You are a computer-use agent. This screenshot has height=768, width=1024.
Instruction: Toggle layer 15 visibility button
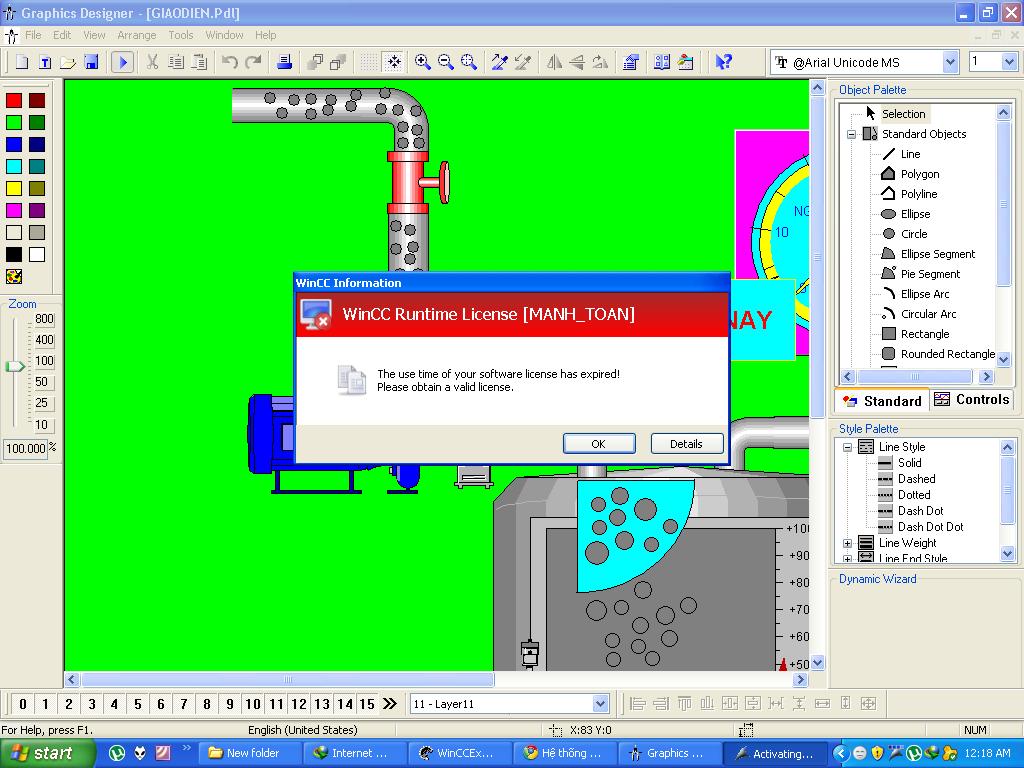tap(367, 704)
